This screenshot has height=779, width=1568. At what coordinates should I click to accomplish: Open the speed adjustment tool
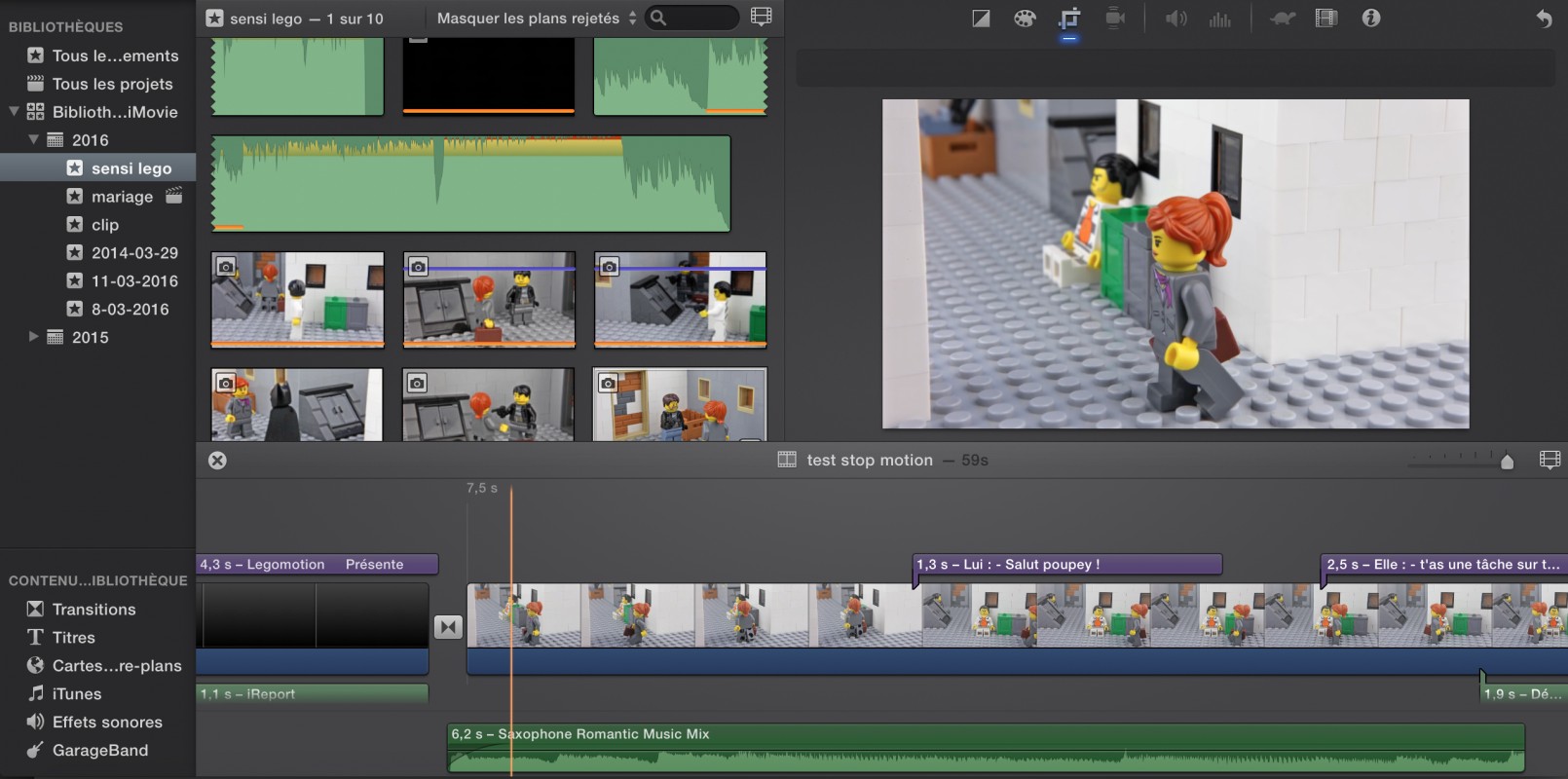[1282, 19]
